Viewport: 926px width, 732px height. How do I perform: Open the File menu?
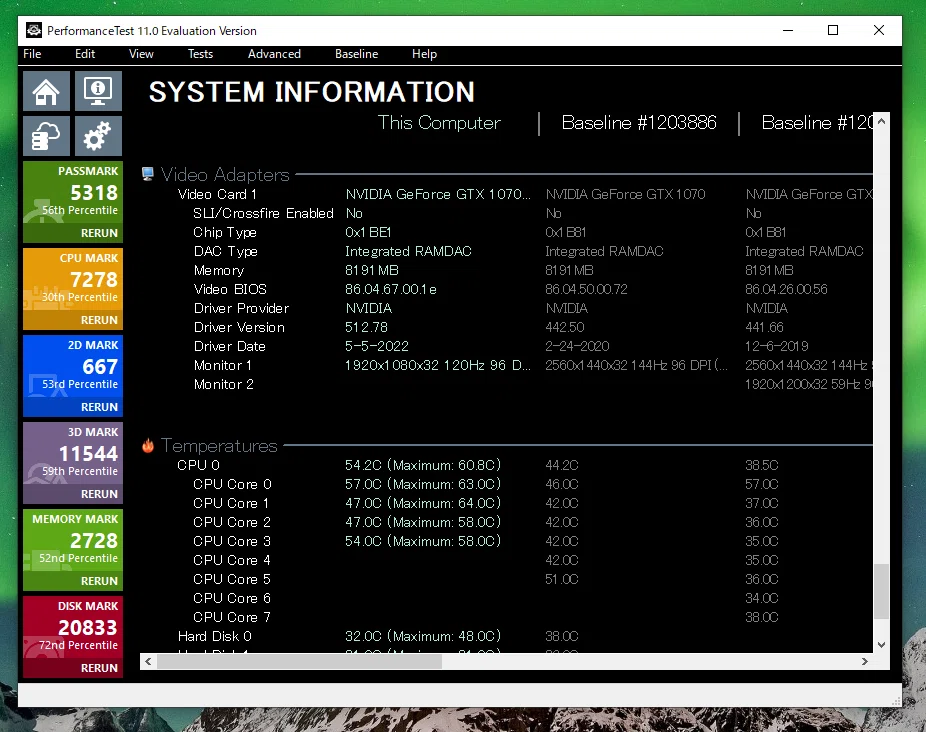[x=32, y=54]
